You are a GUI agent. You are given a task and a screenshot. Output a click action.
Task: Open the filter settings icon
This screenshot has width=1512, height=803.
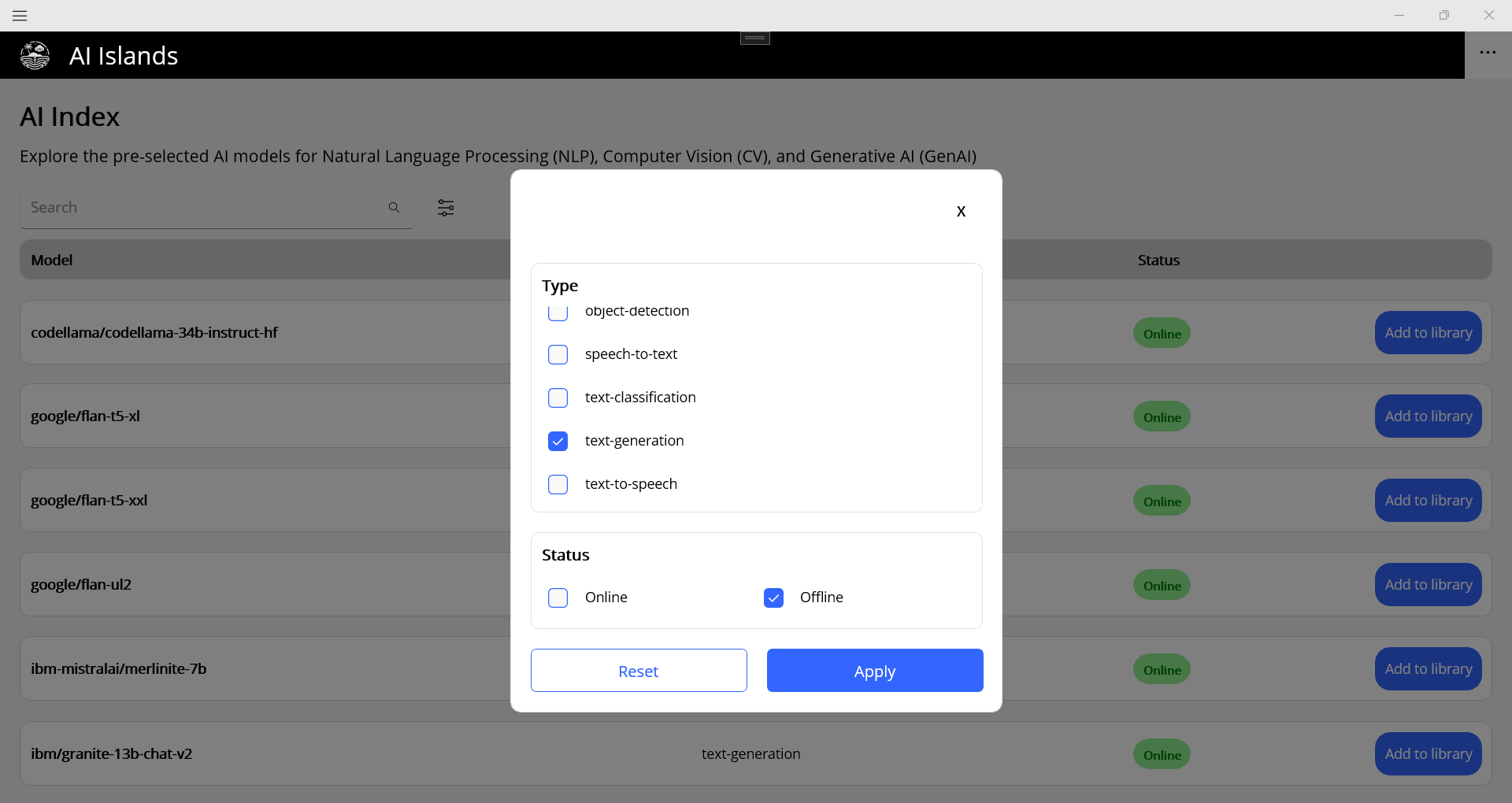(x=446, y=208)
